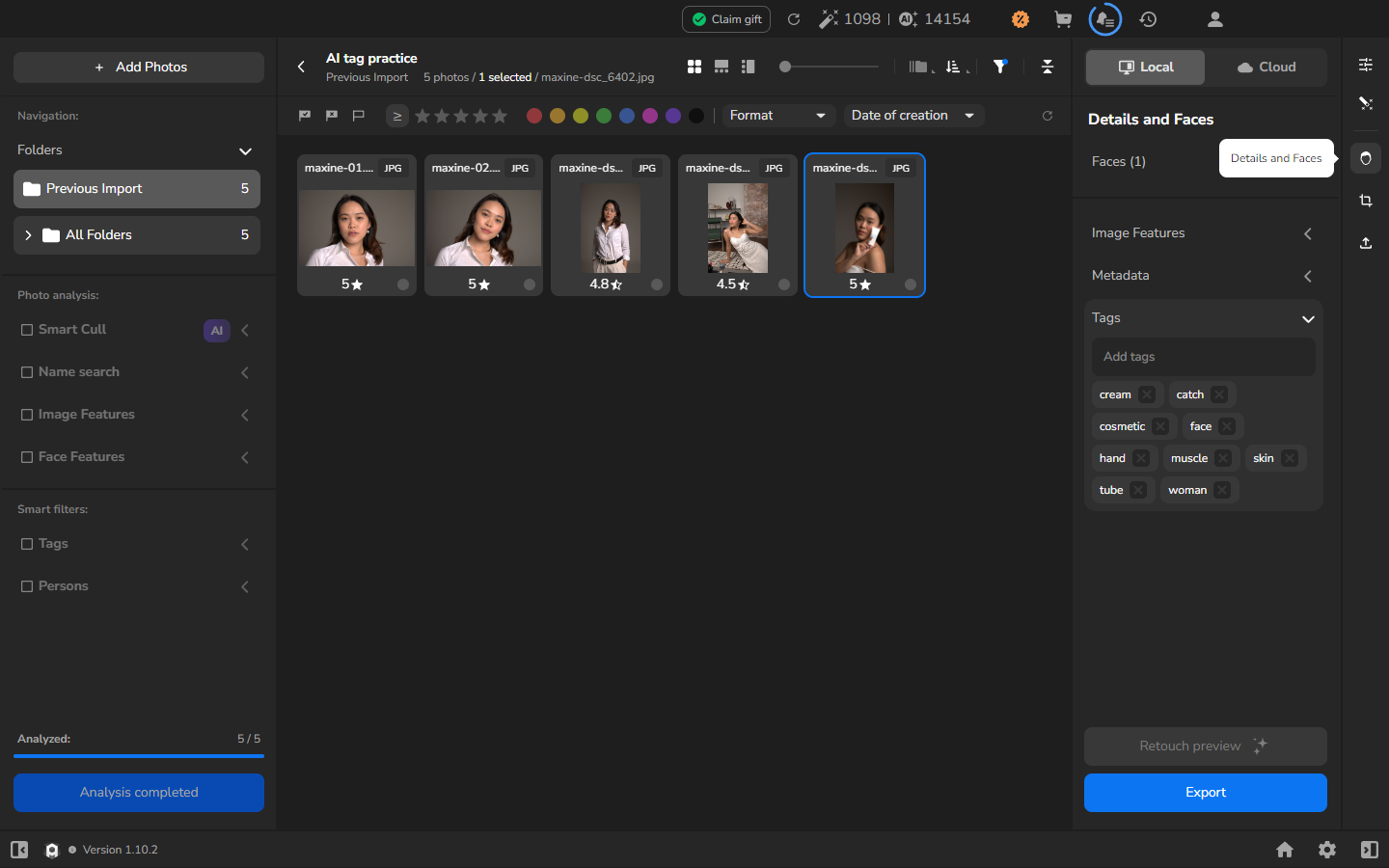
Task: Collapse the right side panel
Action: tap(1370, 850)
